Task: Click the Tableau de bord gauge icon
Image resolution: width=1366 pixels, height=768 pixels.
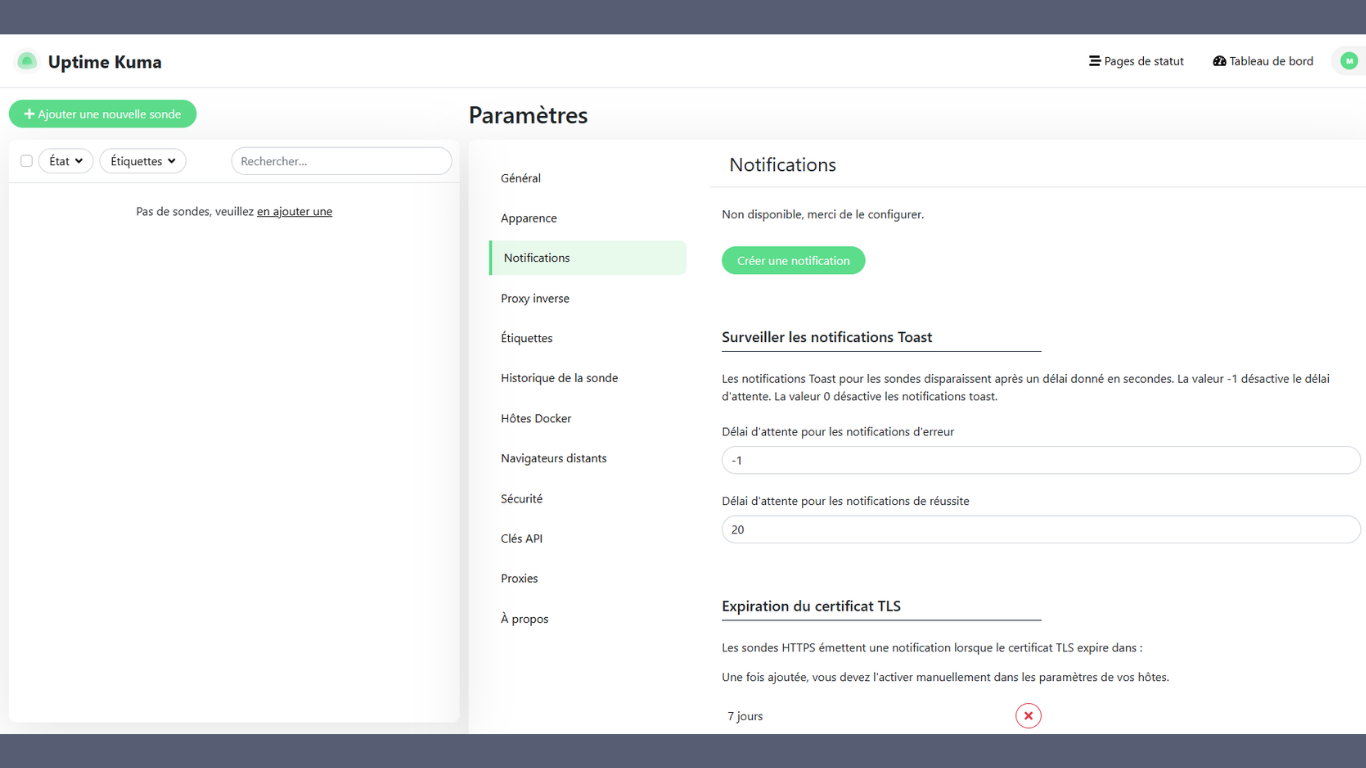Action: (1220, 61)
